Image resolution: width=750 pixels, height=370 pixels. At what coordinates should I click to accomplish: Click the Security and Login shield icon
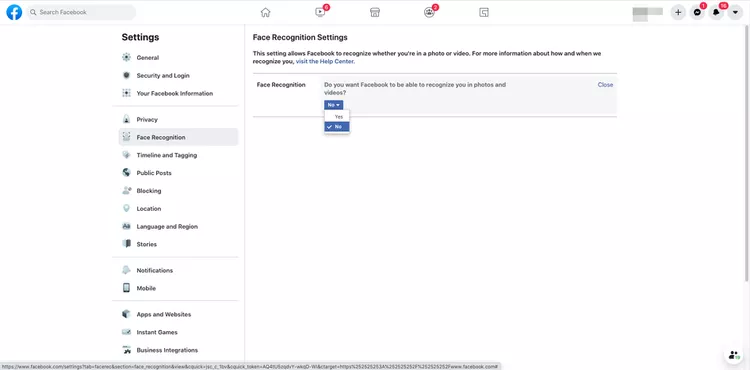[126, 76]
